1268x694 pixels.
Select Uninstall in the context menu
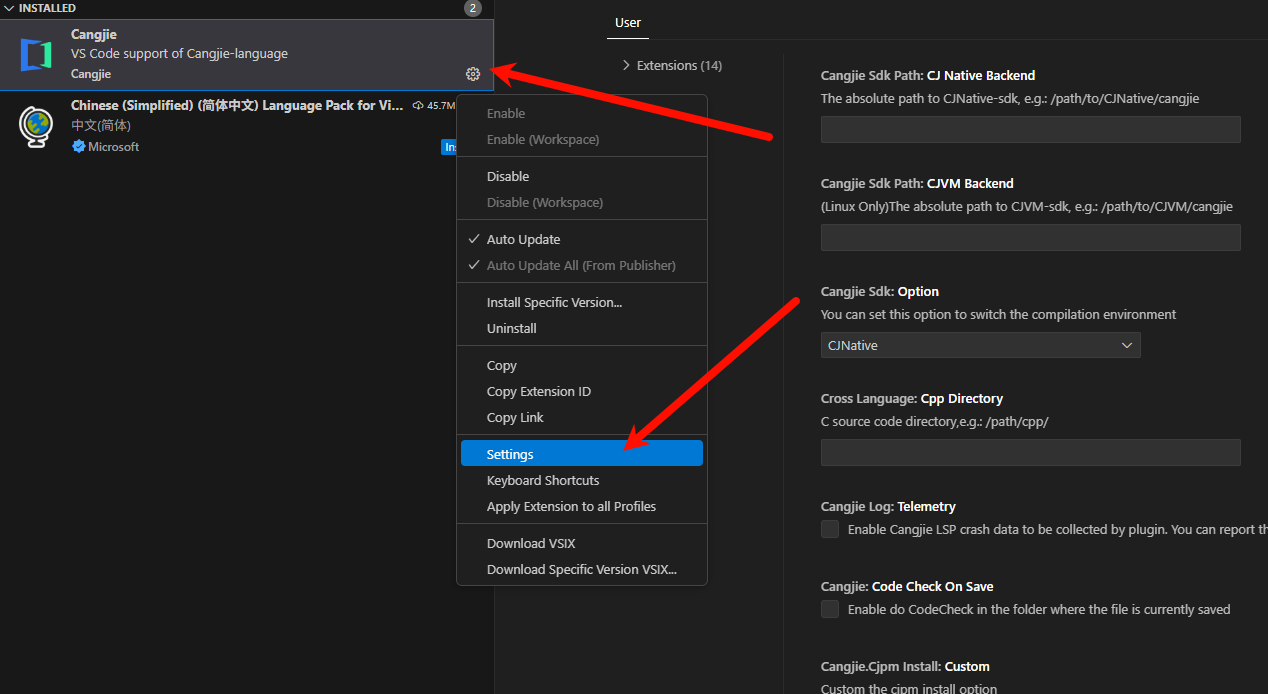pos(582,328)
